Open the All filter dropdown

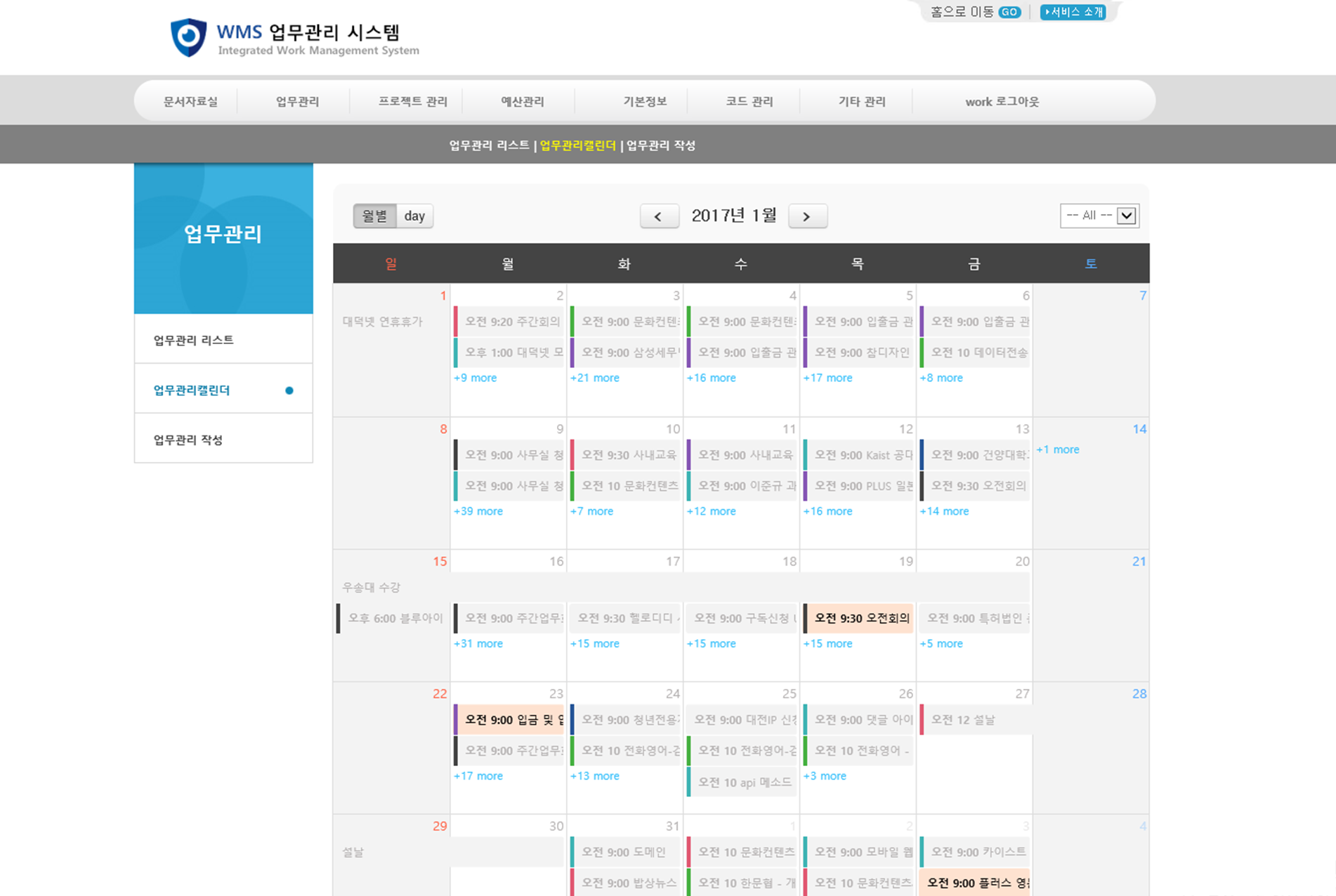(x=1099, y=216)
